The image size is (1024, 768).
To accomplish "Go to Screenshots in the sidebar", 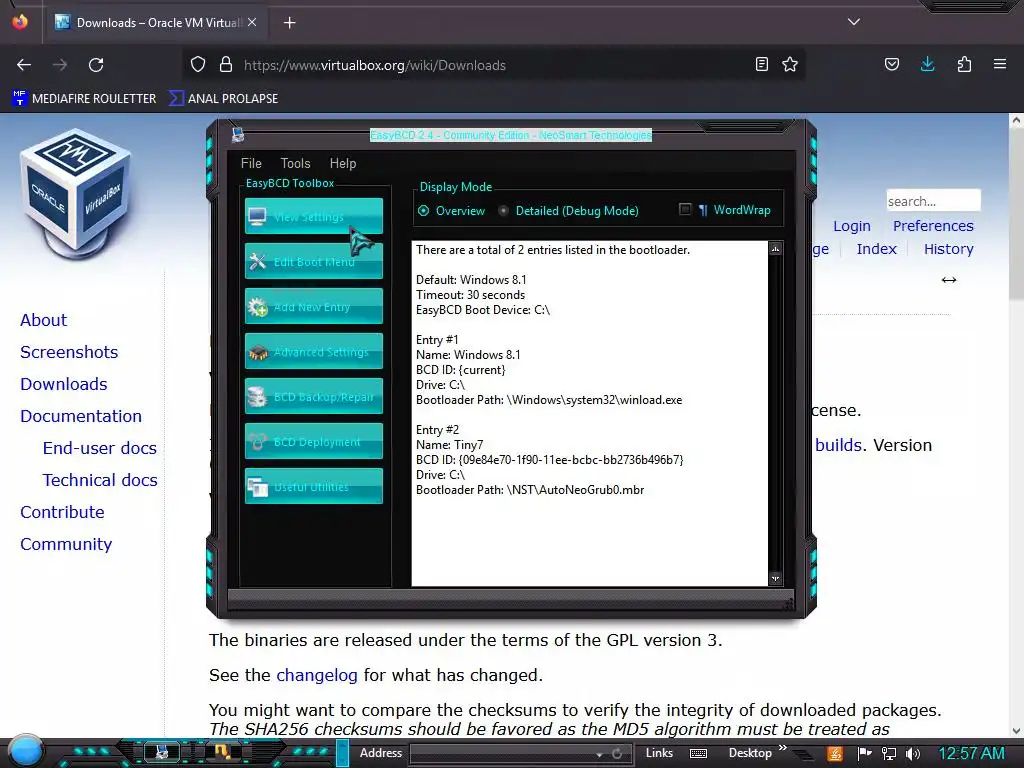I will pos(69,352).
